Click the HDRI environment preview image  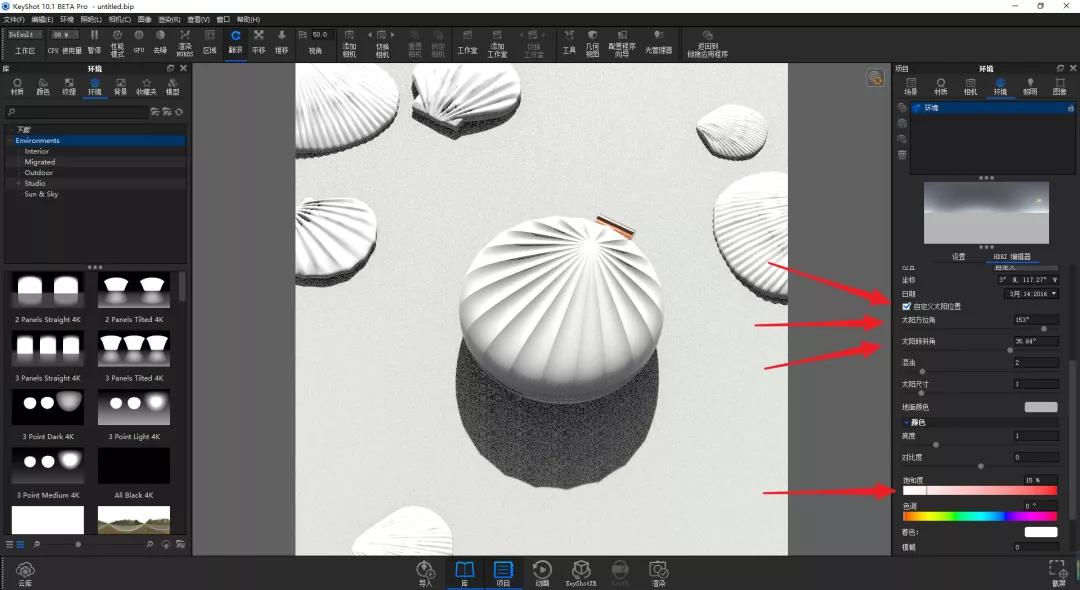(986, 213)
